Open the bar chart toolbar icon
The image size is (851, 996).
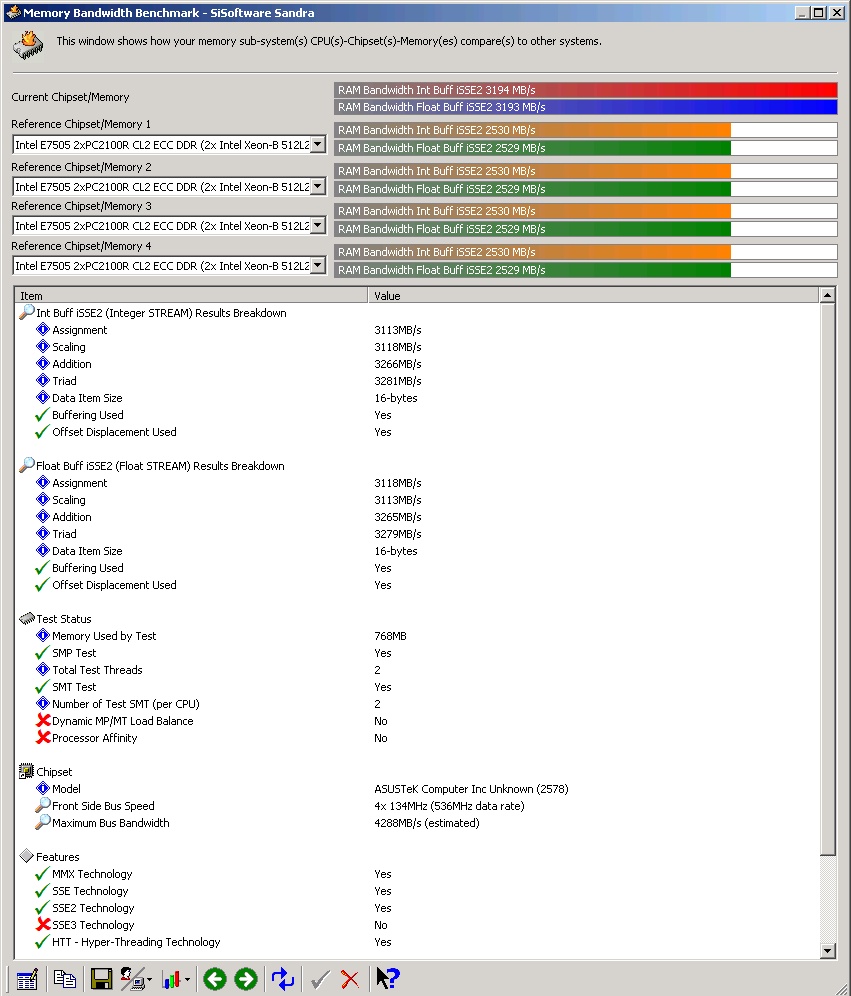171,979
